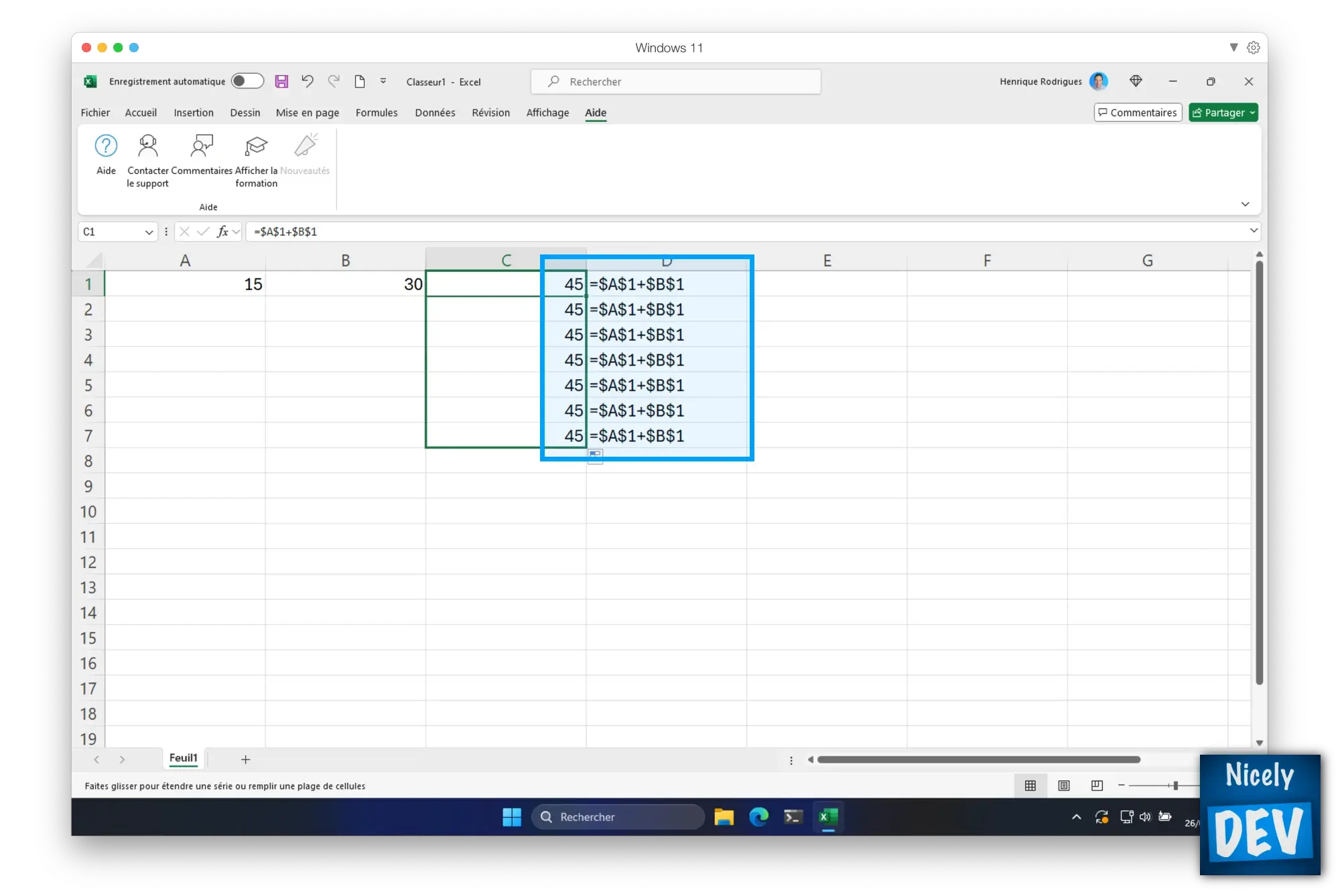Add a new sheet plus icon
The height and width of the screenshot is (896, 1340).
[245, 759]
